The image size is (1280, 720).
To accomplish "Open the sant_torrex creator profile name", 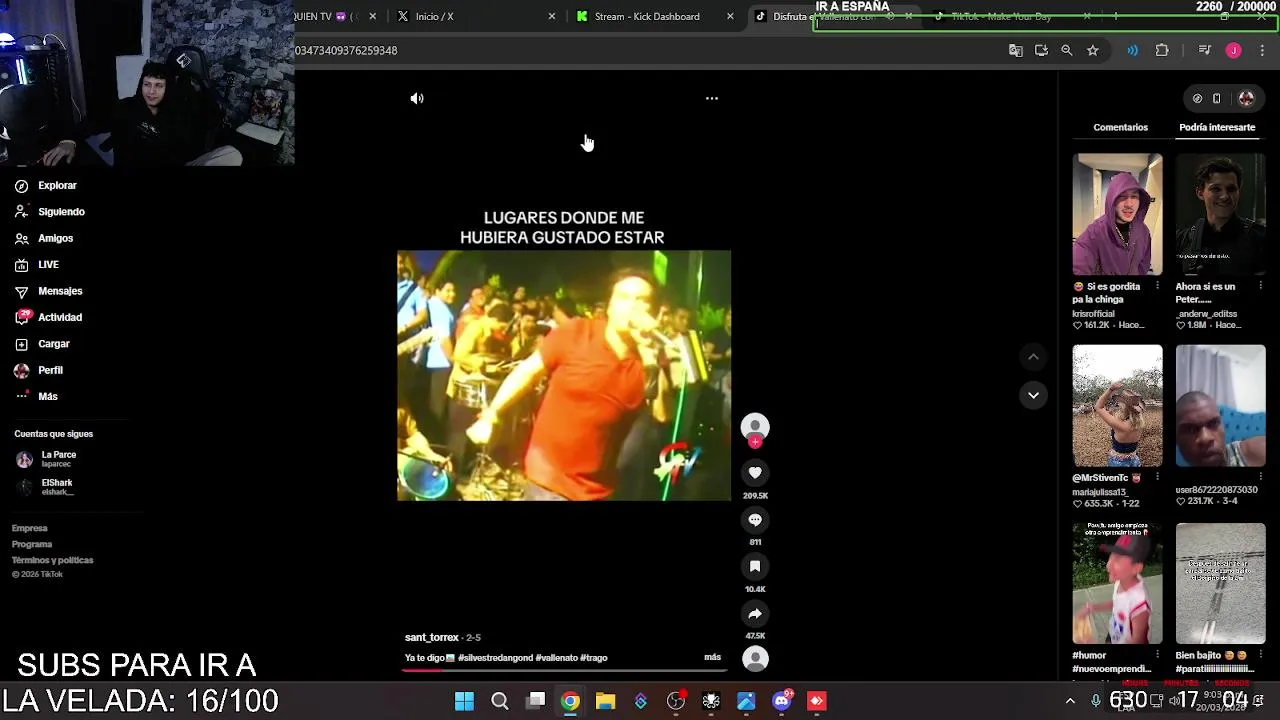I will pyautogui.click(x=432, y=637).
